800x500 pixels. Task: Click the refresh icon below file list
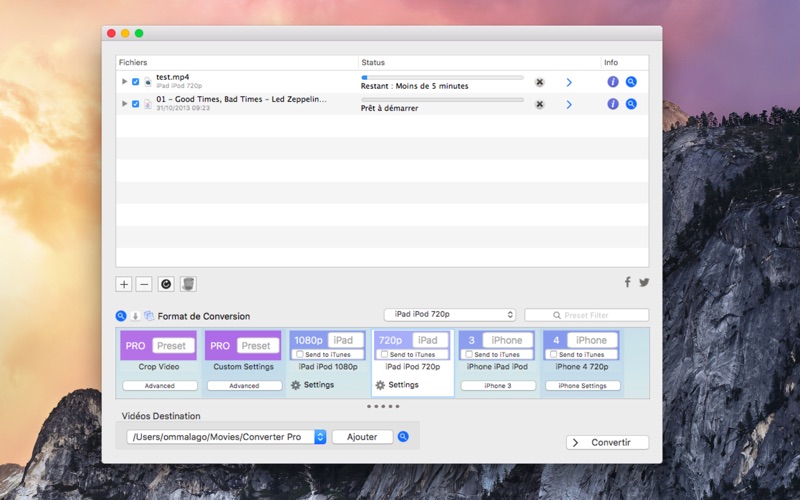click(166, 284)
